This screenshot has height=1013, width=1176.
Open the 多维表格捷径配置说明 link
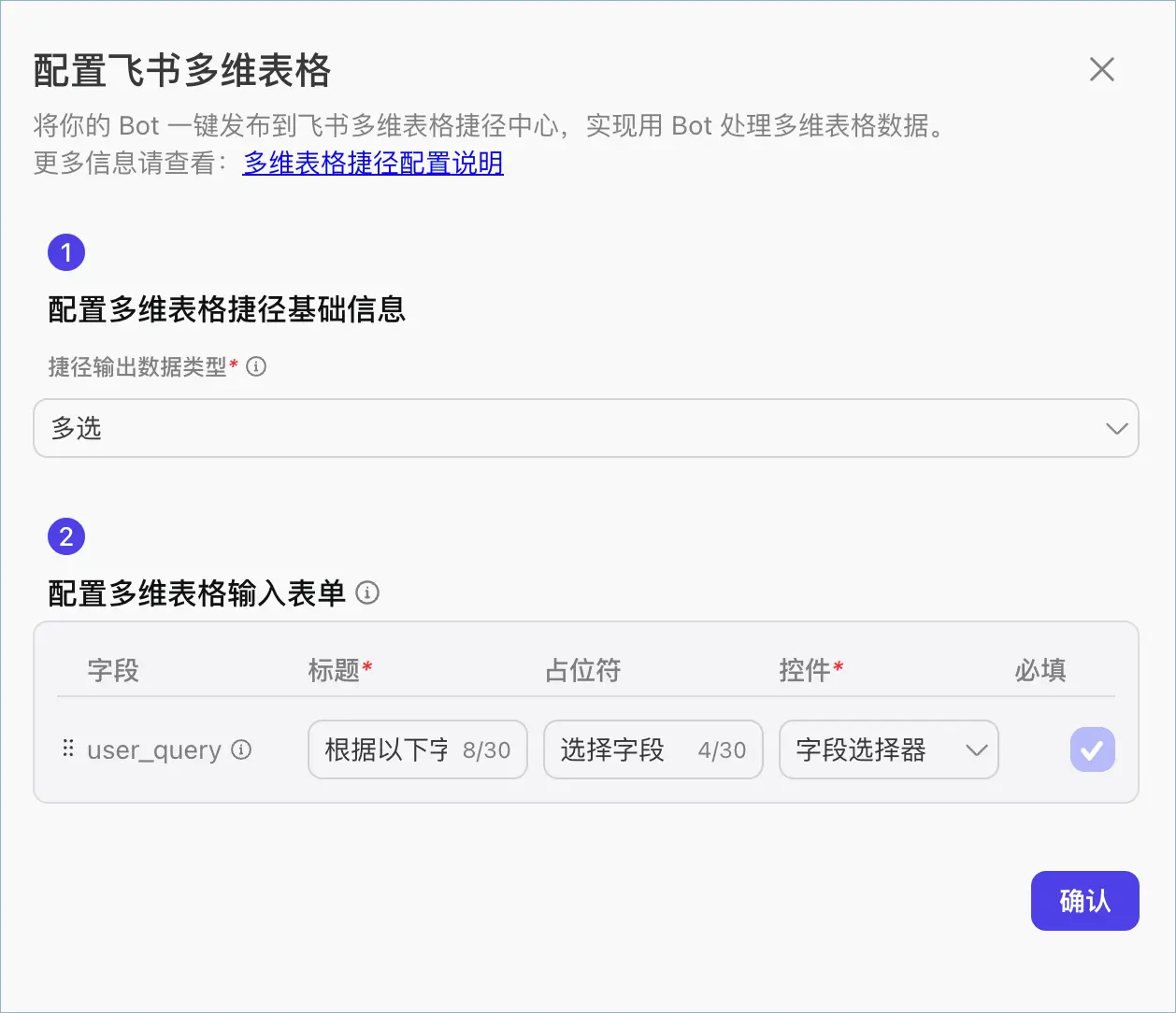373,163
